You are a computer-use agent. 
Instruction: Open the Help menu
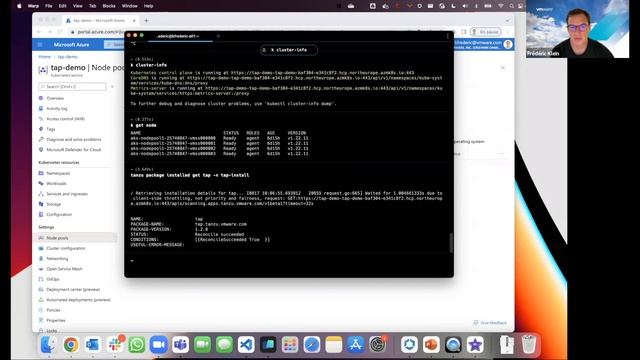point(149,6)
